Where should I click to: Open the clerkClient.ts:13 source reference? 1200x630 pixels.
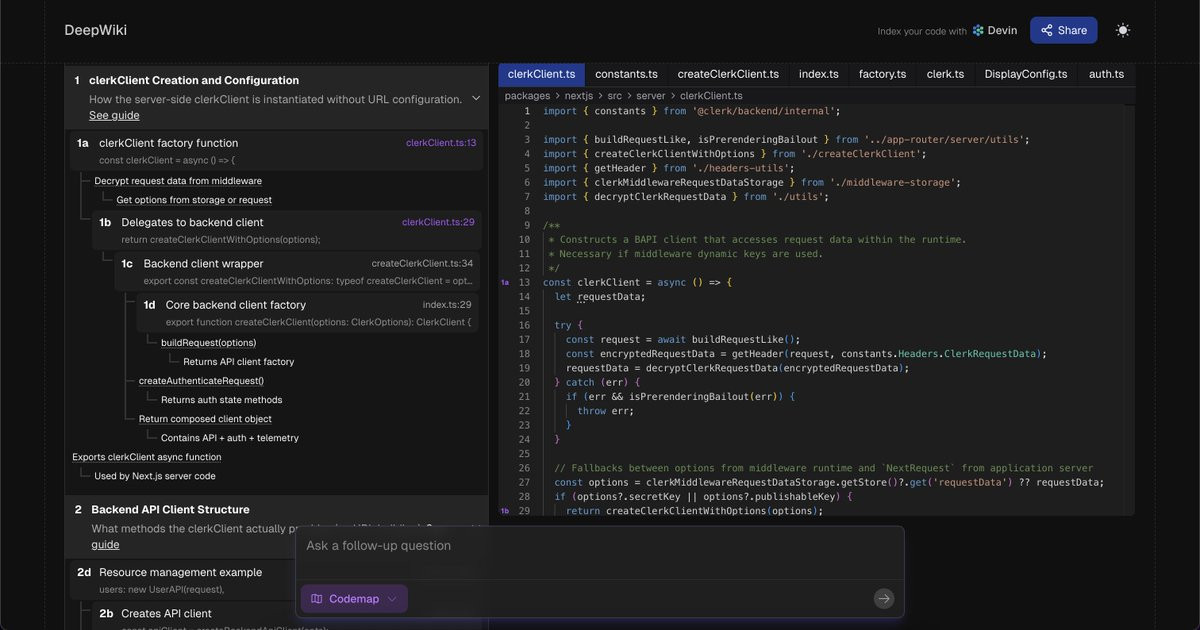[440, 143]
